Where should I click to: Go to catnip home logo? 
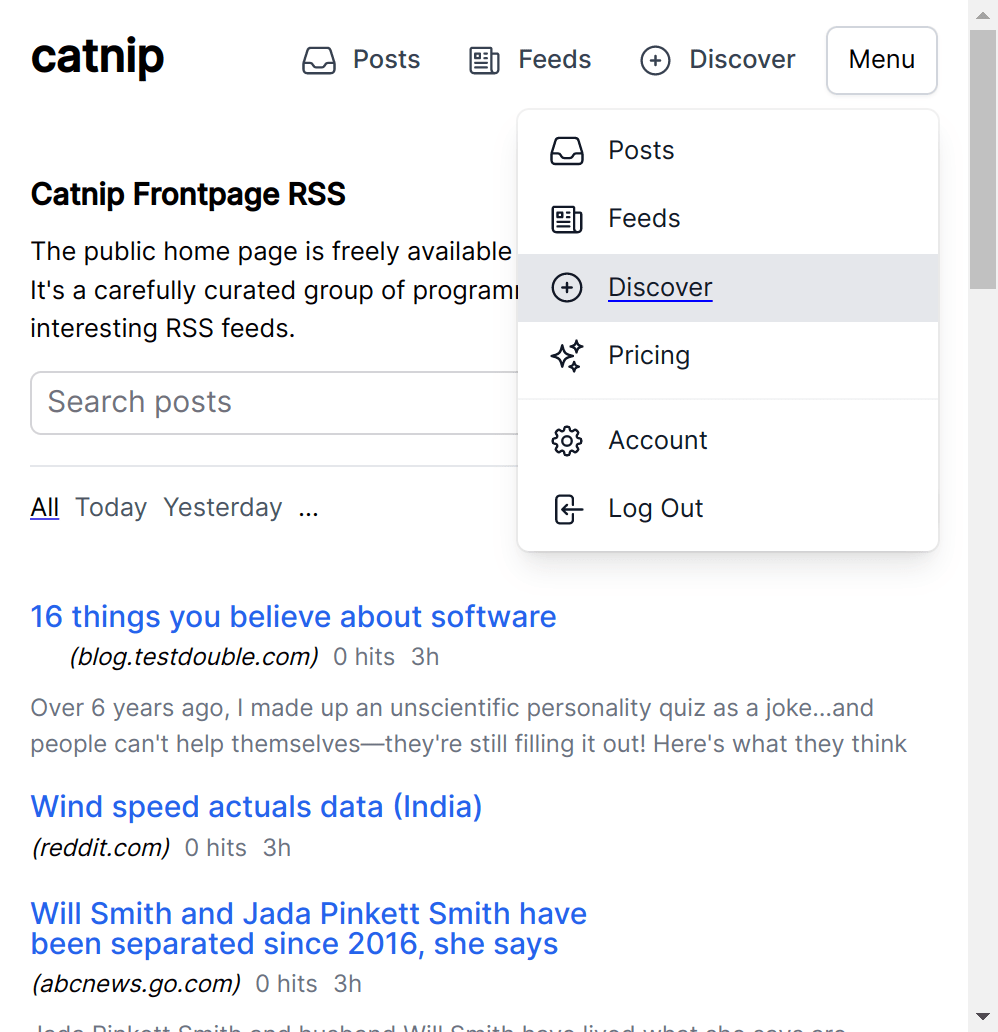(98, 57)
